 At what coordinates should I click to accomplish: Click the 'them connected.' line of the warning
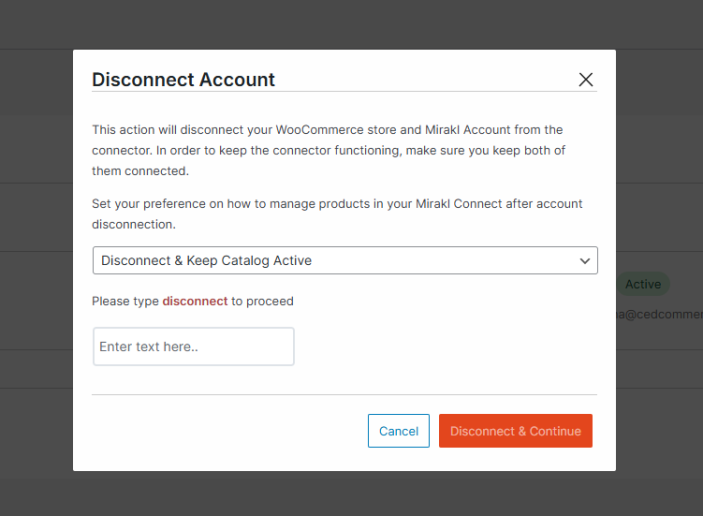(x=140, y=171)
